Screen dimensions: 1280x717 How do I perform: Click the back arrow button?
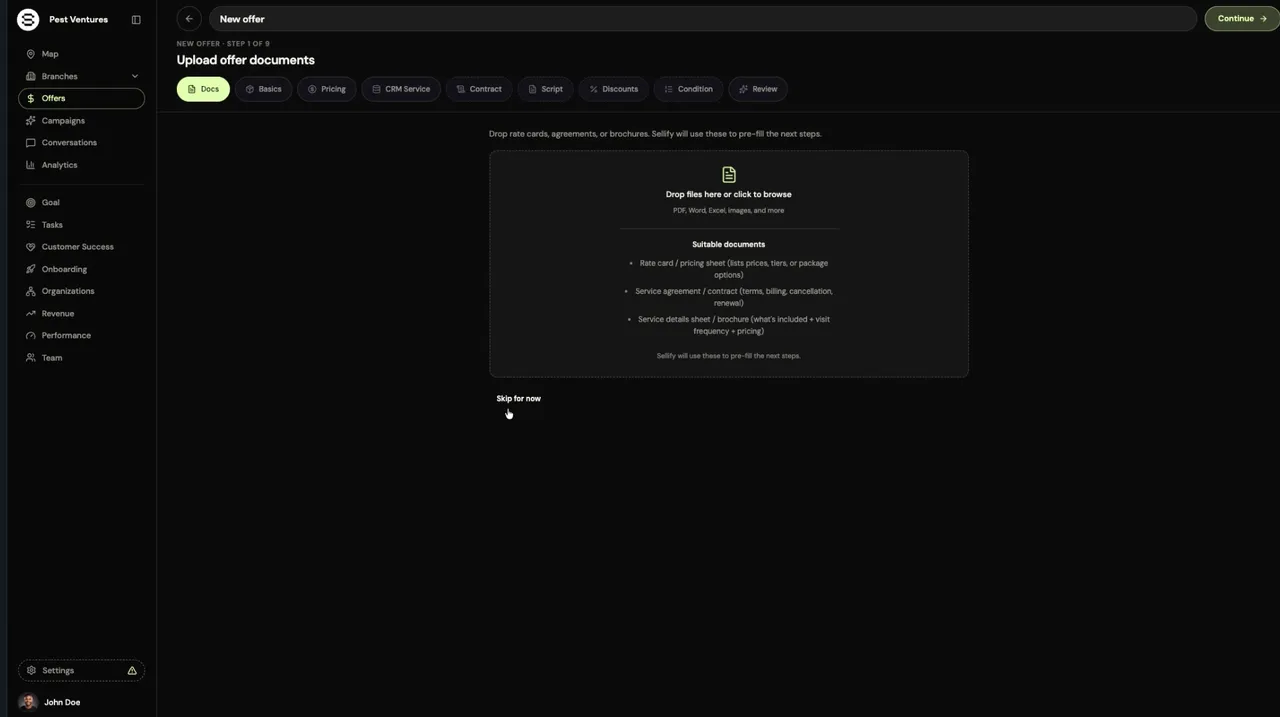[189, 18]
